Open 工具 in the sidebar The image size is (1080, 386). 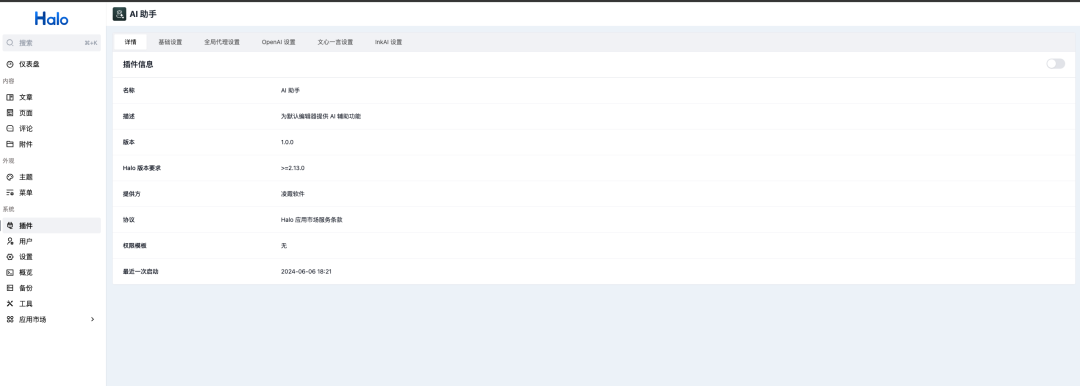pyautogui.click(x=52, y=304)
